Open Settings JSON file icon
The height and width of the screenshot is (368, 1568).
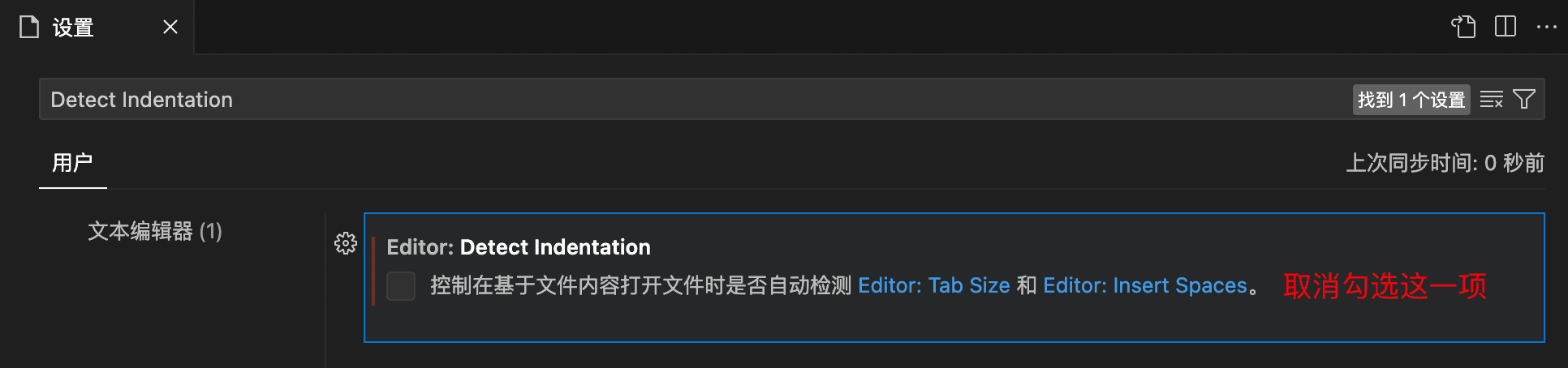point(1463,27)
